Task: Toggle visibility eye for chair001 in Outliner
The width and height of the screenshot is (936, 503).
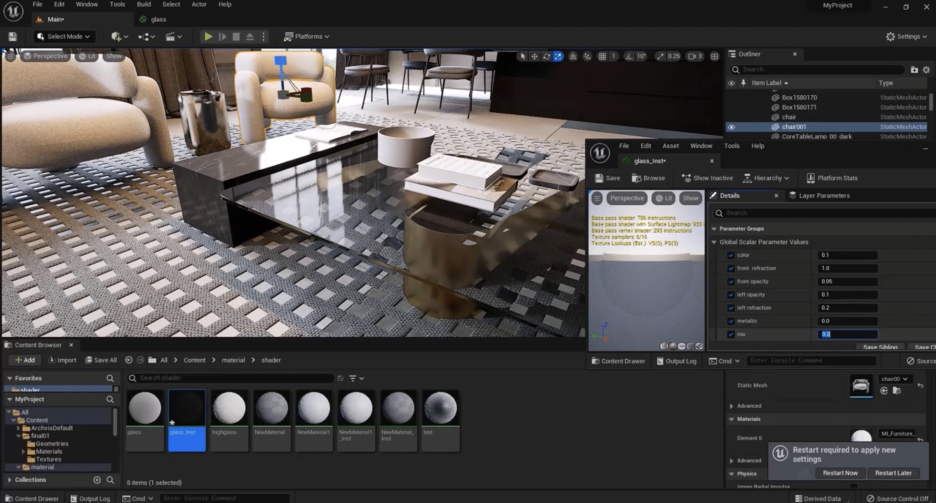Action: pyautogui.click(x=732, y=127)
